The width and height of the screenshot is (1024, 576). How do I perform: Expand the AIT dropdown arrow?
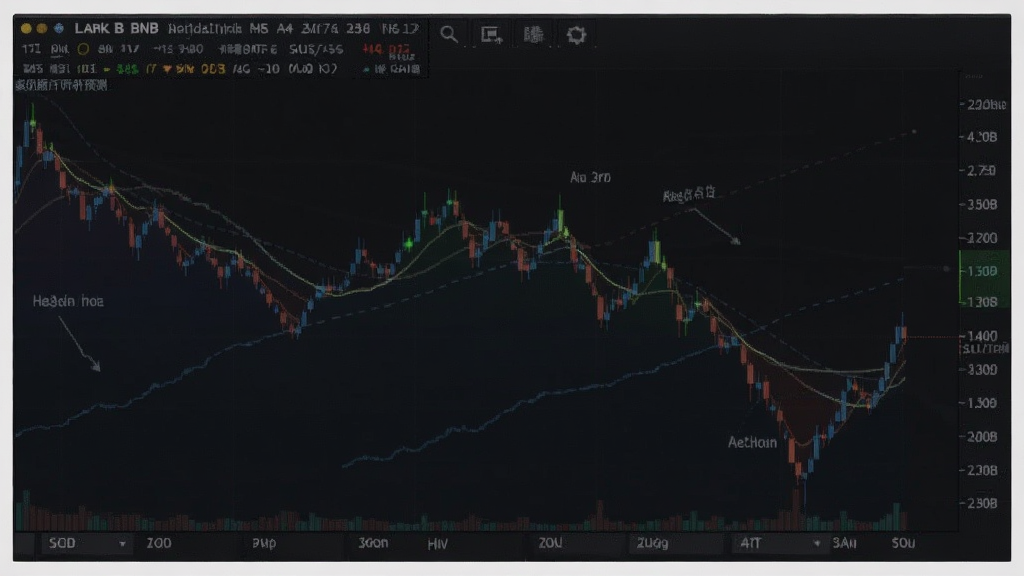click(816, 543)
